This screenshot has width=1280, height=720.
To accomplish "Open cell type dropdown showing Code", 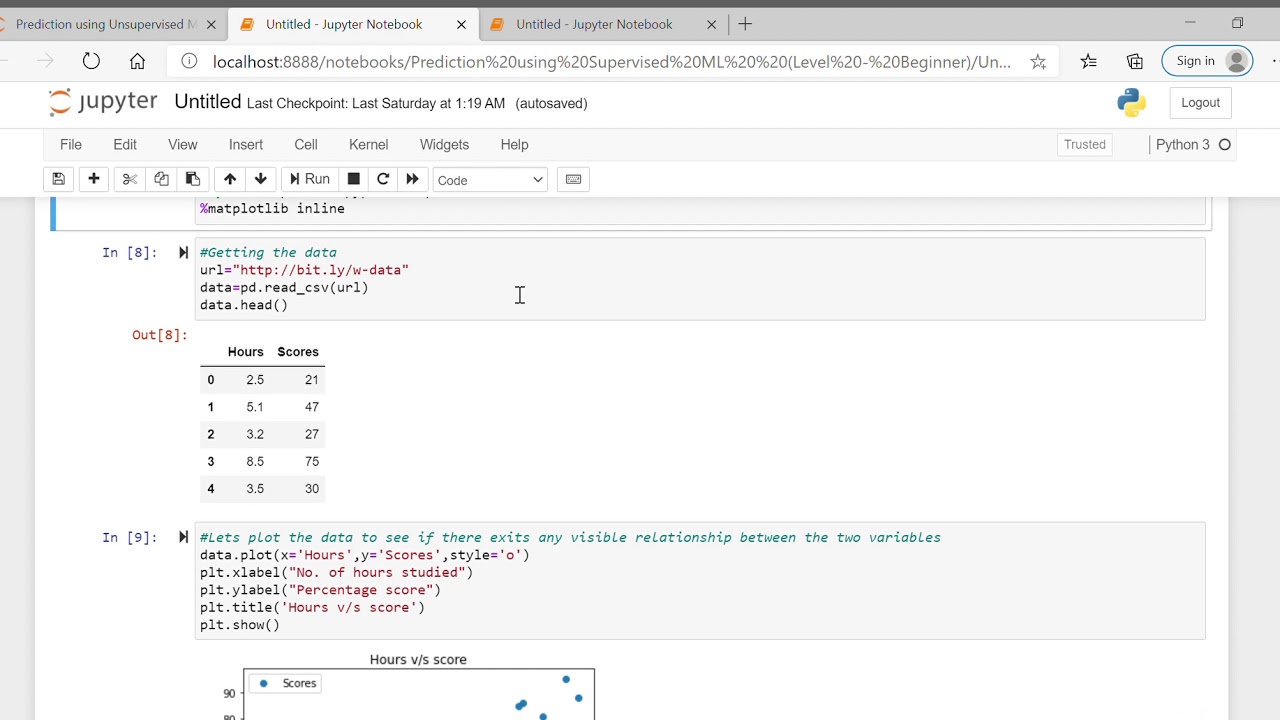I will click(490, 180).
